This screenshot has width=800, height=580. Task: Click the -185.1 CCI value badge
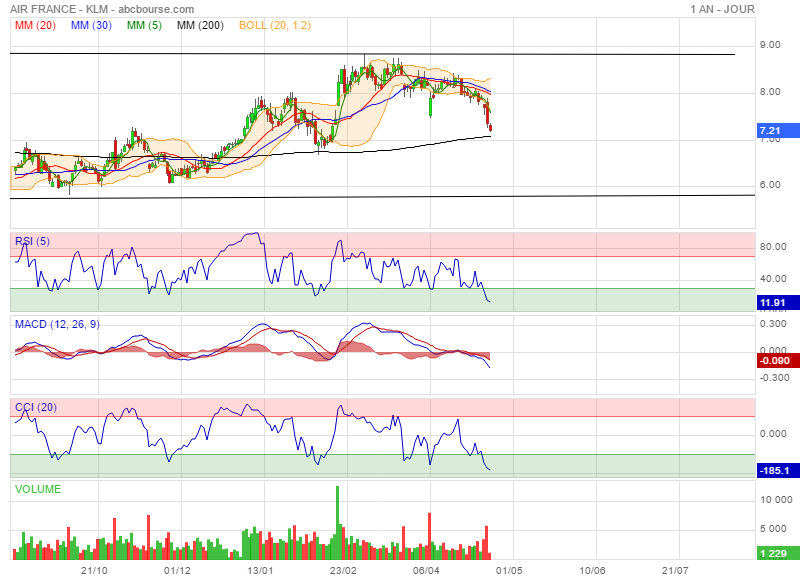pyautogui.click(x=774, y=470)
